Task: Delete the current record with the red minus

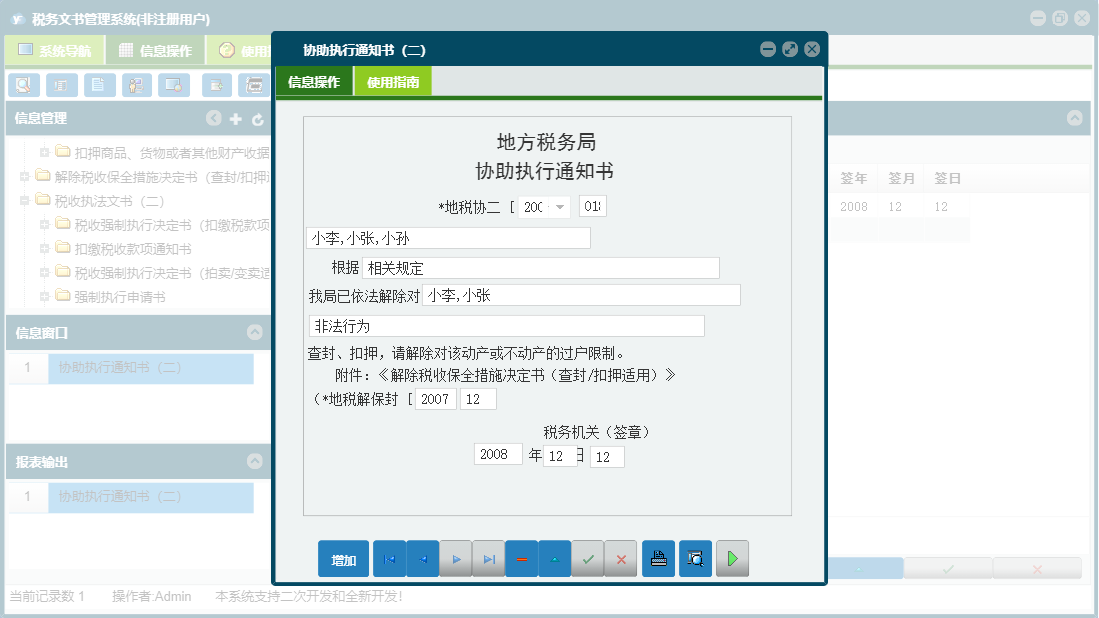Action: click(521, 558)
